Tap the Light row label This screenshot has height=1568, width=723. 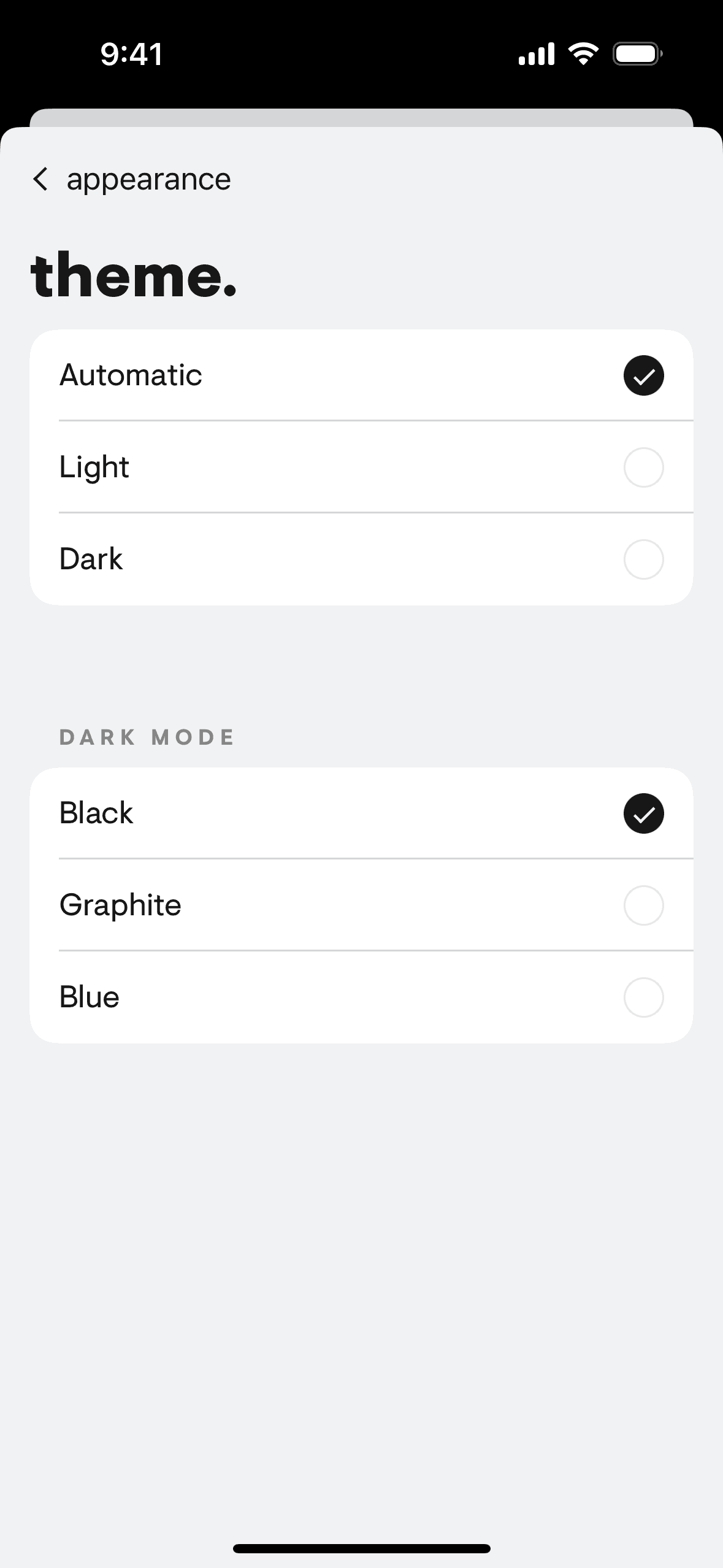pos(94,467)
